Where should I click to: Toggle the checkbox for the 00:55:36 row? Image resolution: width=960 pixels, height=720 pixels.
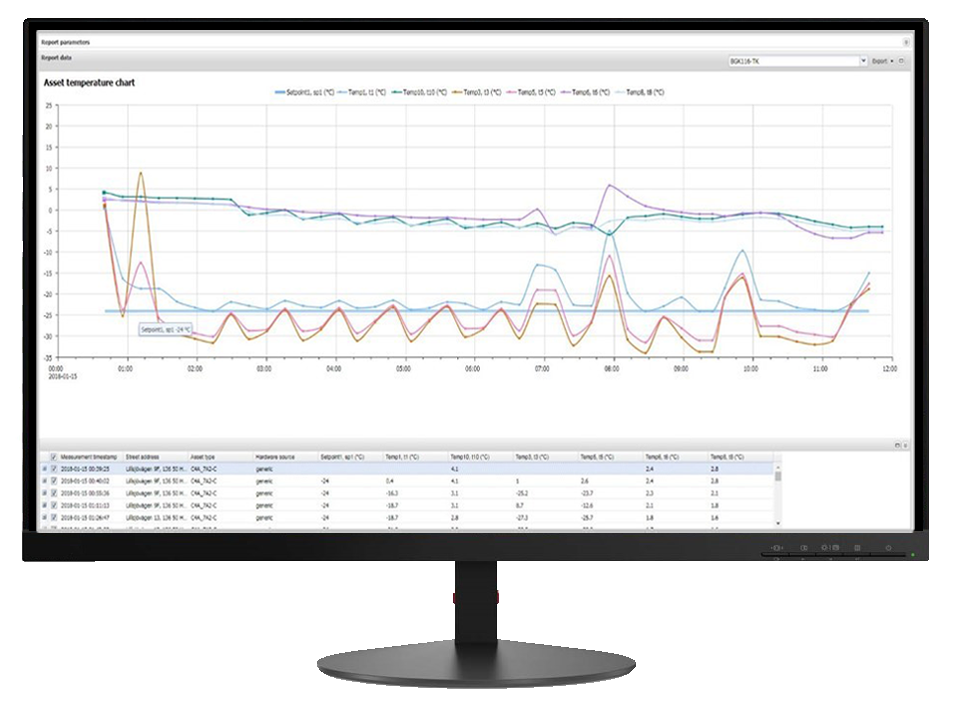click(54, 493)
